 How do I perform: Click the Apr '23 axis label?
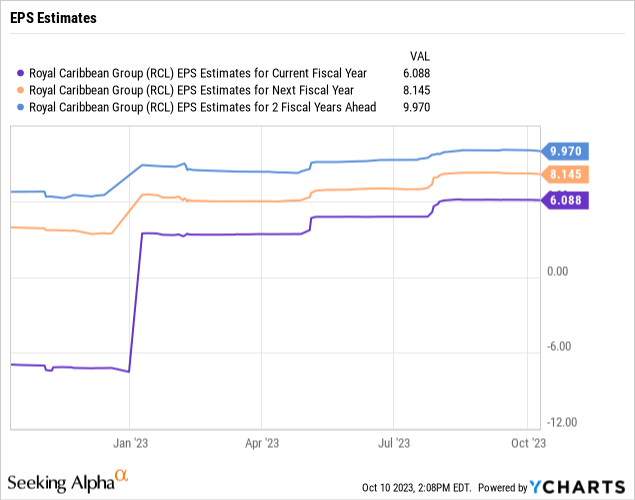(x=261, y=441)
